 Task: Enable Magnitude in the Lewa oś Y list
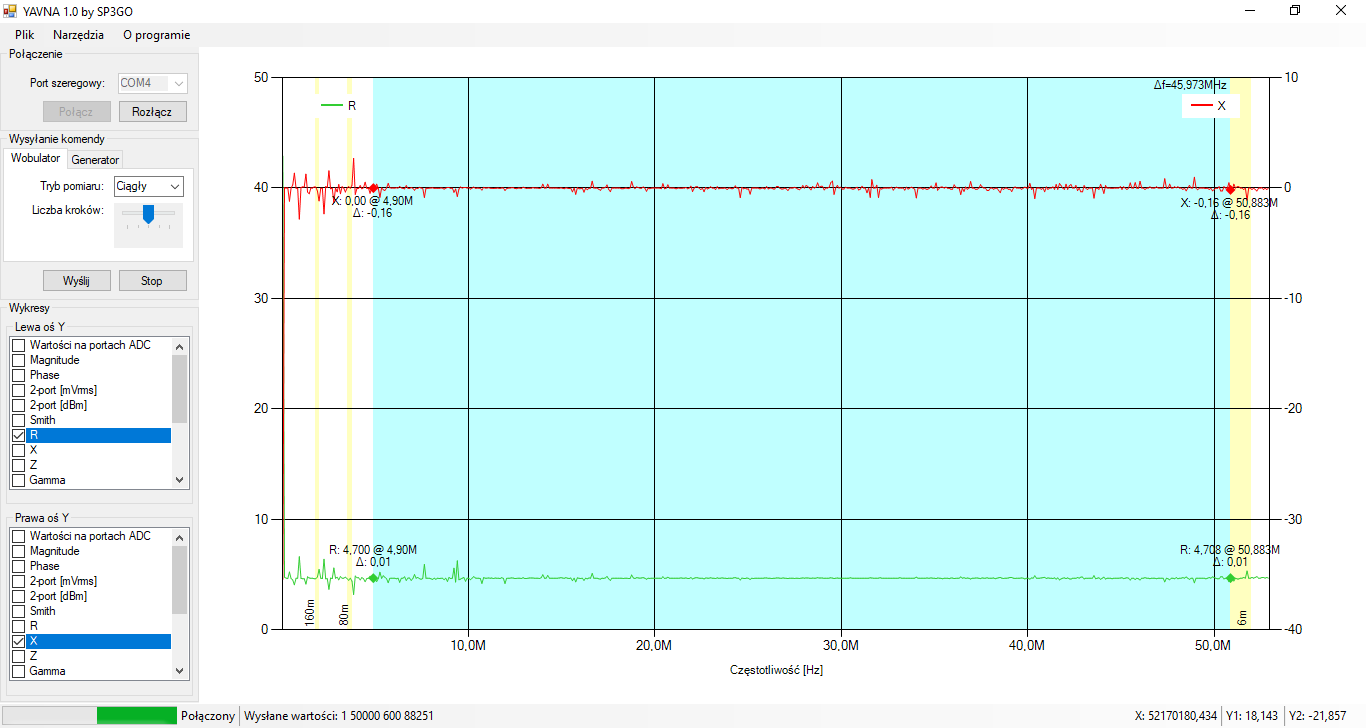[19, 360]
